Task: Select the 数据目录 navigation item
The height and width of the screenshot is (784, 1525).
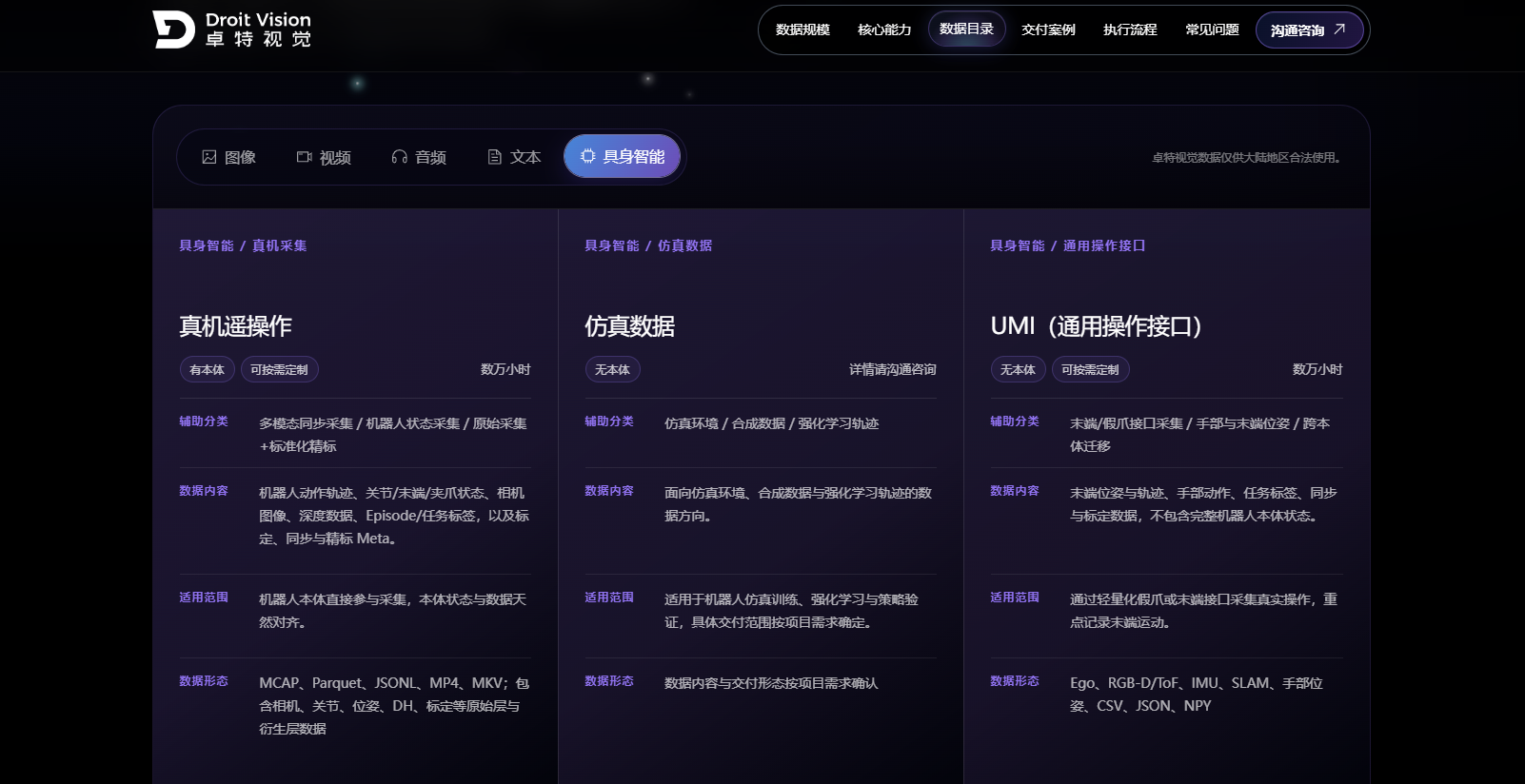Action: [x=966, y=29]
